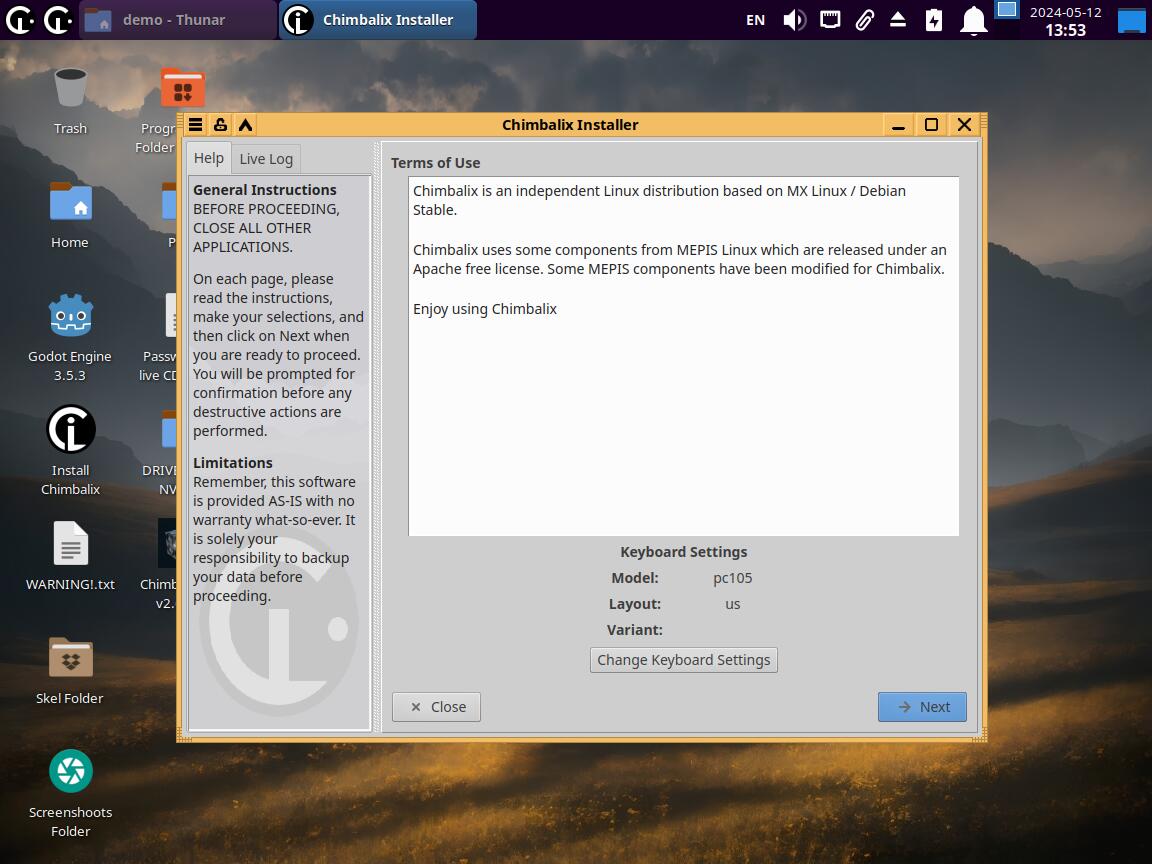Screen dimensions: 1152x864
Task: Click the blue show desktop button
Action: (x=1133, y=20)
